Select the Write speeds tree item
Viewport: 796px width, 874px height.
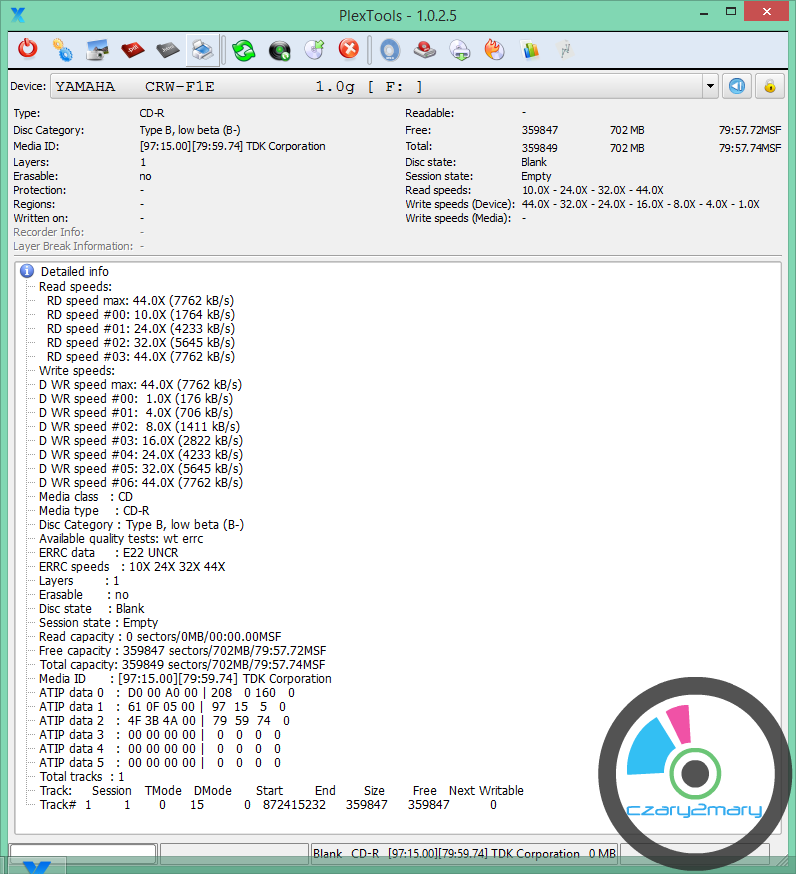coord(76,370)
